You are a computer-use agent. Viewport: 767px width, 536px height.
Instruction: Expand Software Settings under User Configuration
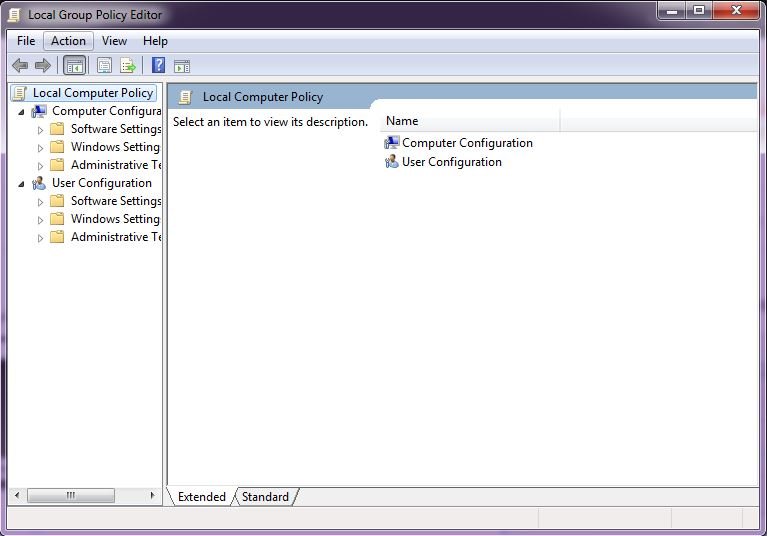tap(40, 202)
